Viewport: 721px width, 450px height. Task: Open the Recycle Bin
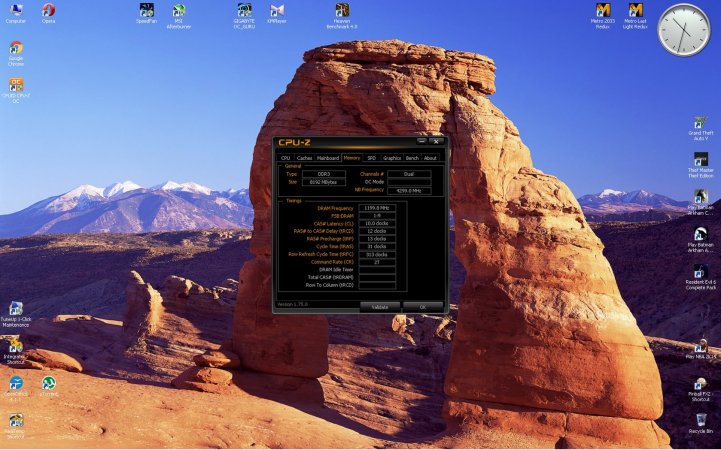point(701,423)
